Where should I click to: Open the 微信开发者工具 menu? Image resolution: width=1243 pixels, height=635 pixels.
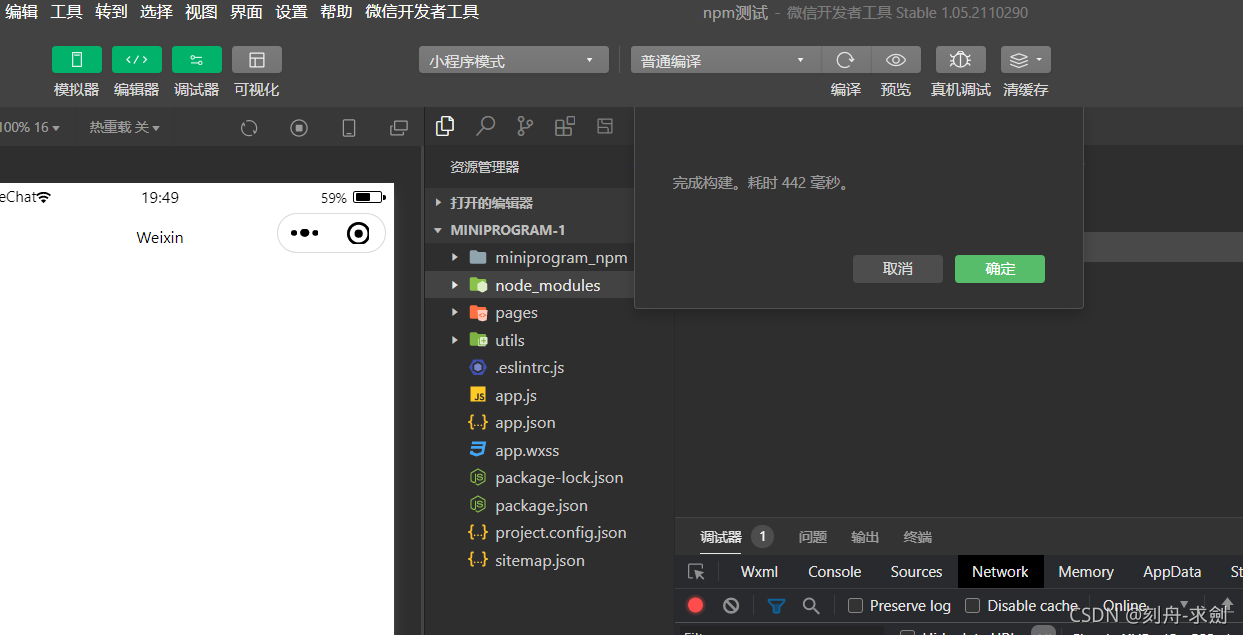[422, 12]
